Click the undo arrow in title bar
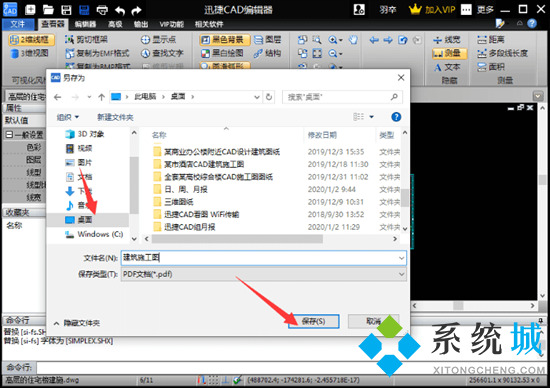 pos(120,11)
